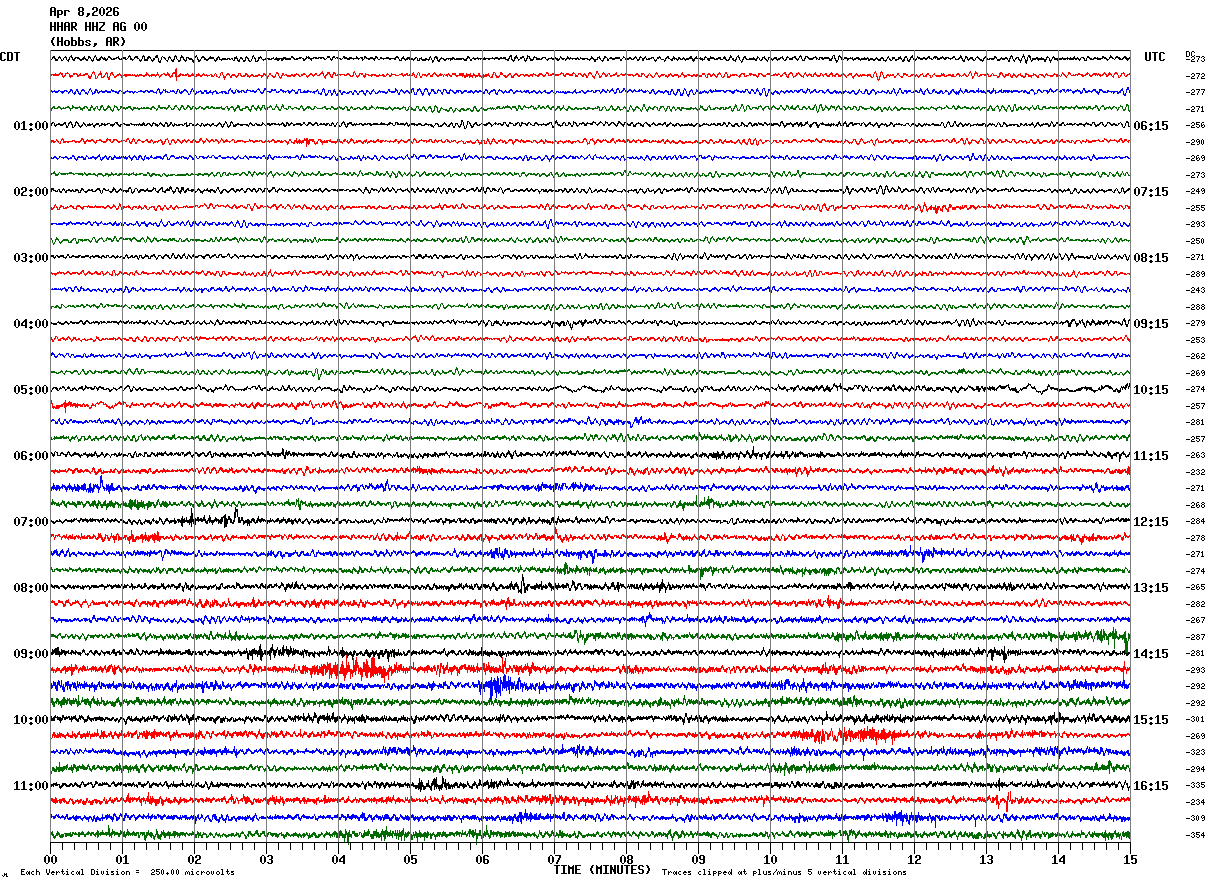
Task: Click the '01' minute axis tick label
Action: (x=122, y=859)
